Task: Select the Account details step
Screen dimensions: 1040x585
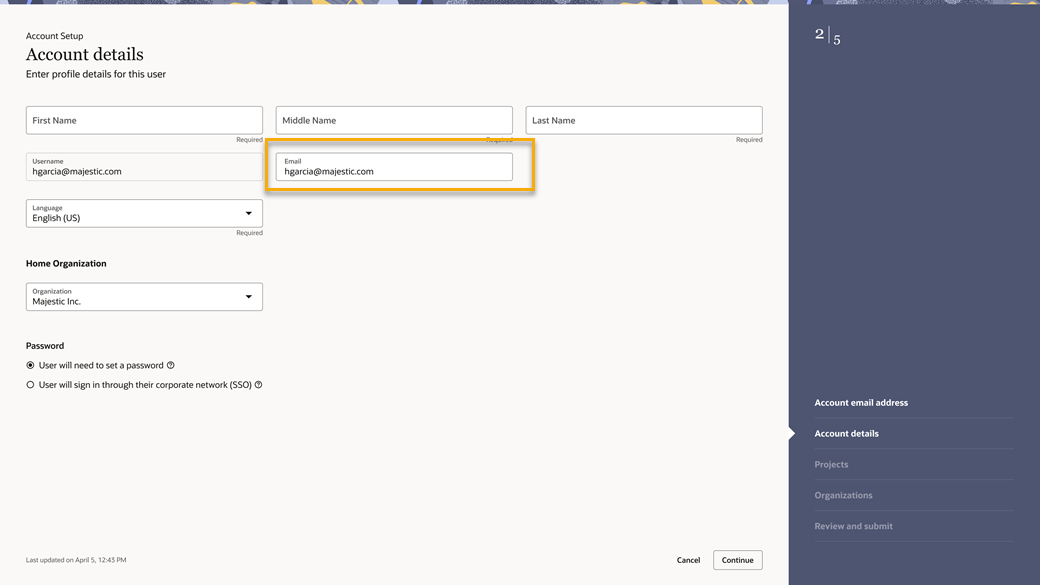Action: click(x=846, y=434)
